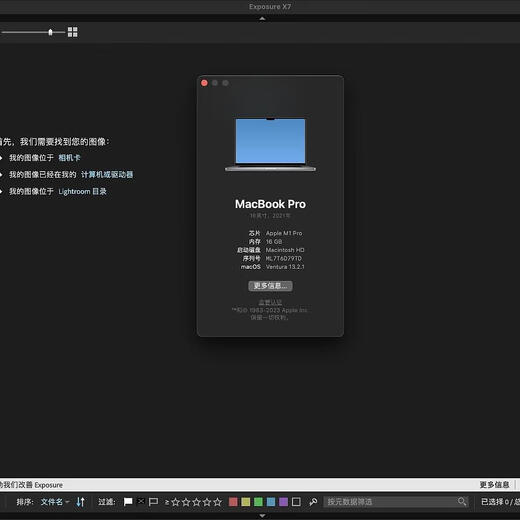Viewport: 520px width, 520px height.
Task: Filter by unflagged outline flag
Action: pyautogui.click(x=153, y=502)
